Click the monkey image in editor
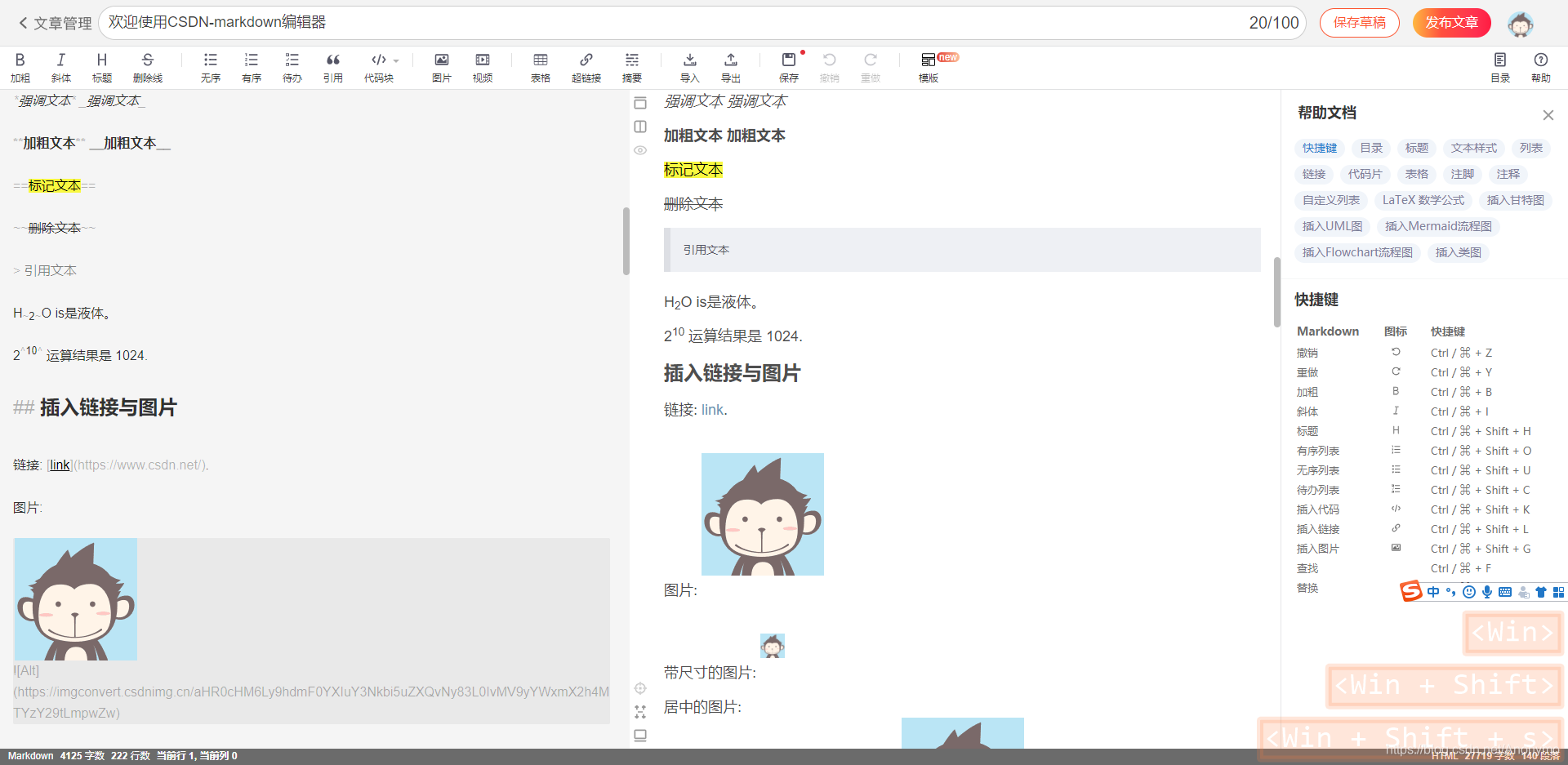This screenshot has width=1568, height=765. coord(75,599)
